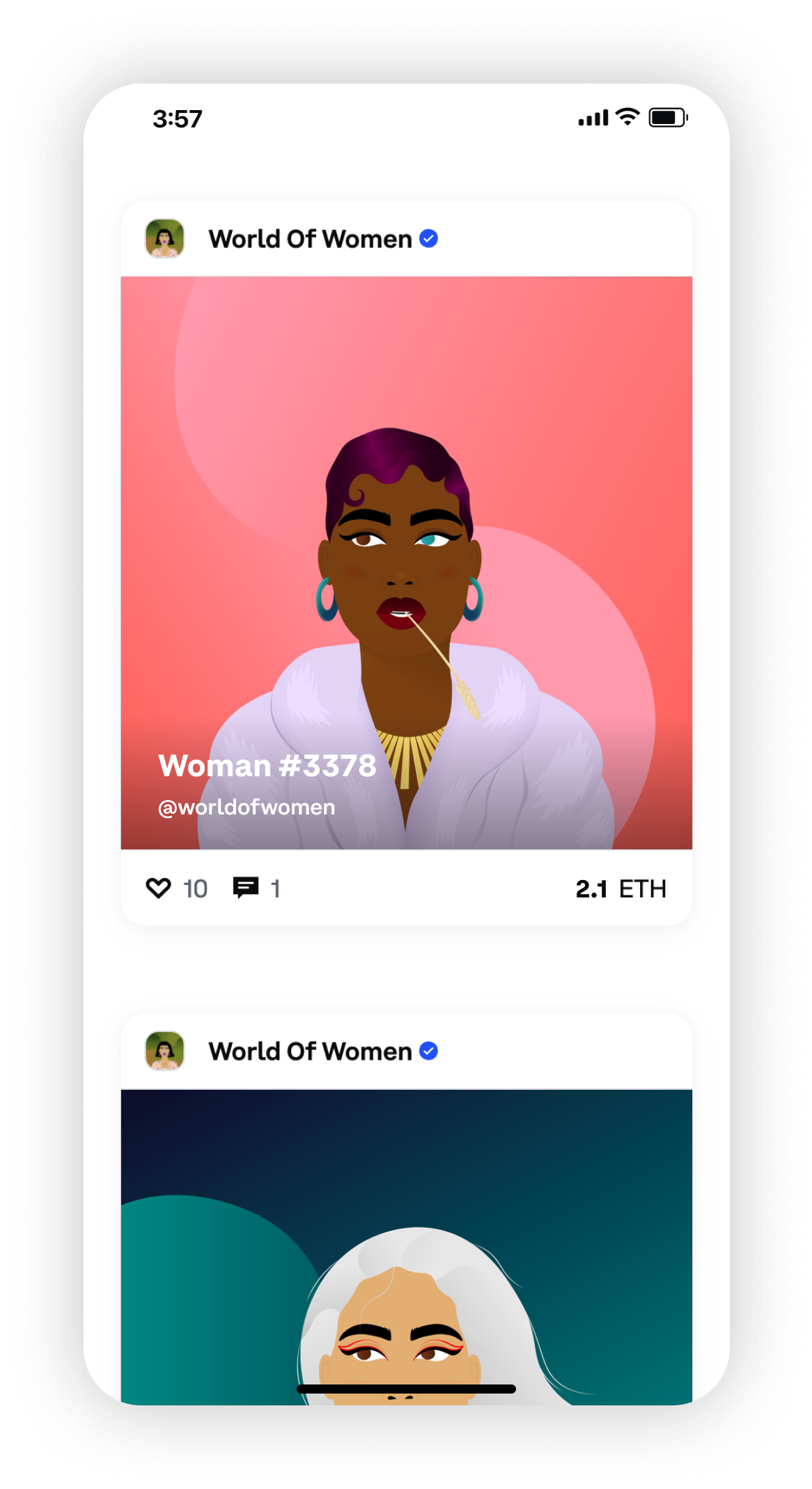Tap the like count 10
Viewport: 812px width, 1489px height.
tap(196, 889)
